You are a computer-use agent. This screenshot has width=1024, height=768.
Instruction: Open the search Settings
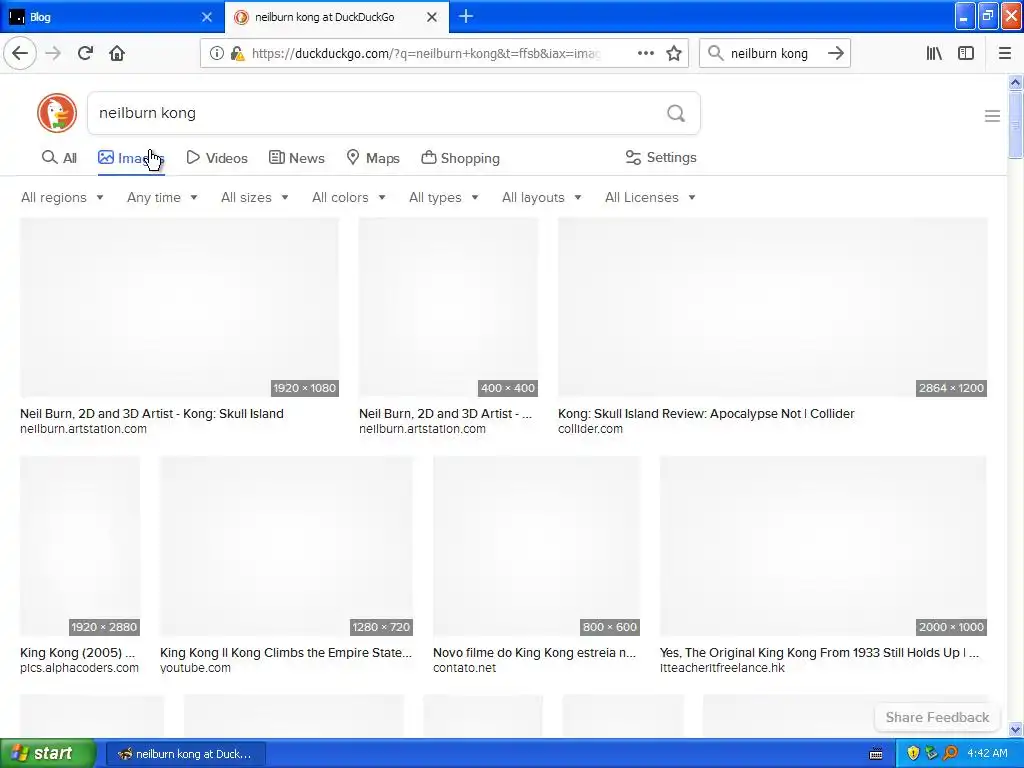661,157
